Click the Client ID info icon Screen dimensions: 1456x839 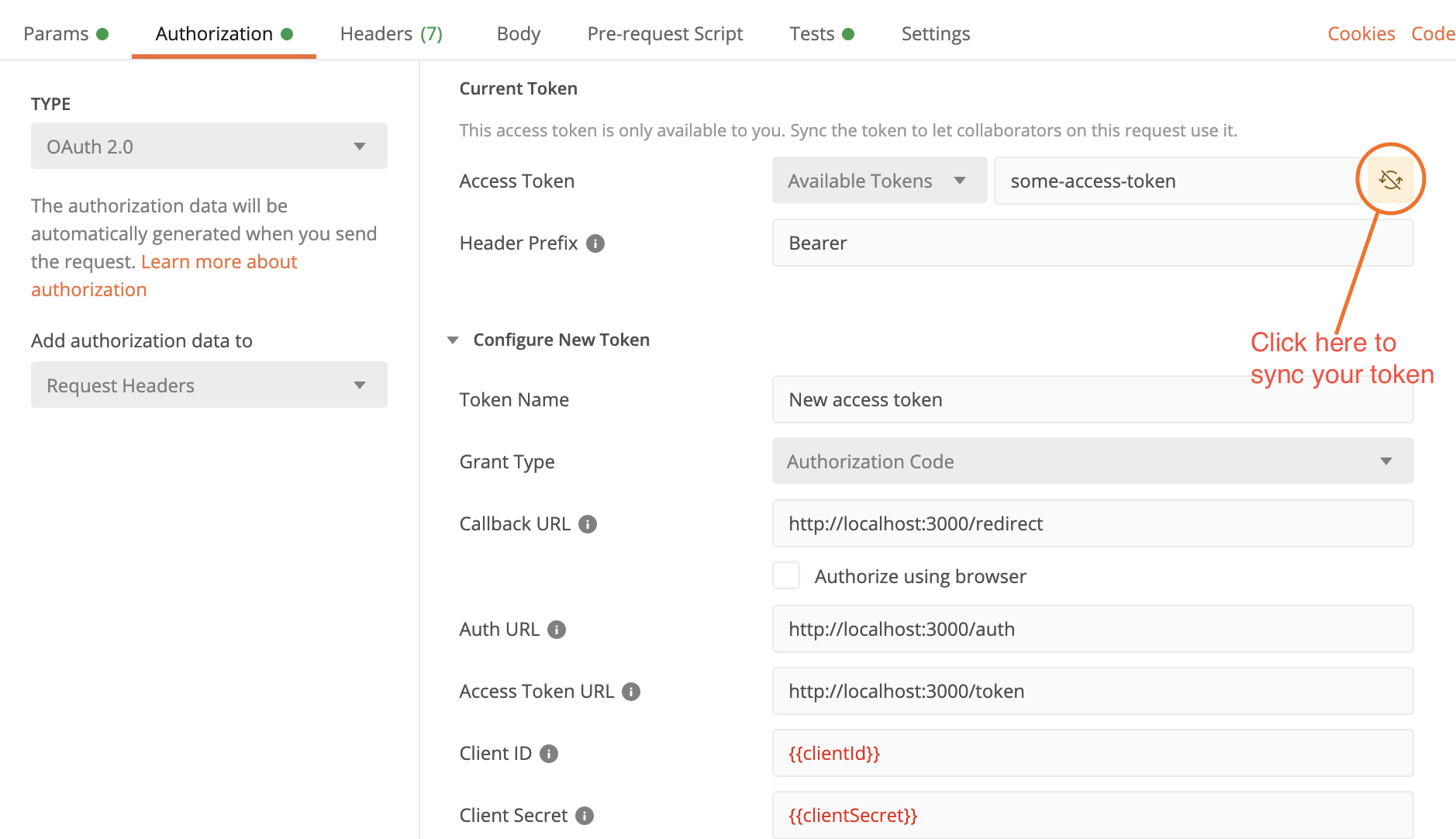[x=549, y=754]
